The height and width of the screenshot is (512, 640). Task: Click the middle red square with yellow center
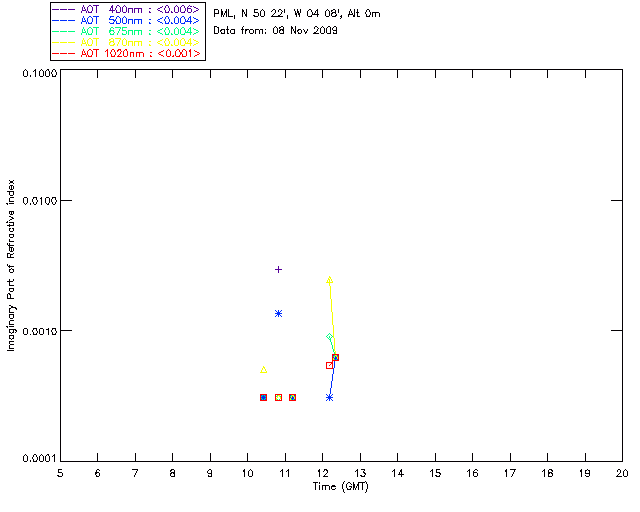[278, 398]
